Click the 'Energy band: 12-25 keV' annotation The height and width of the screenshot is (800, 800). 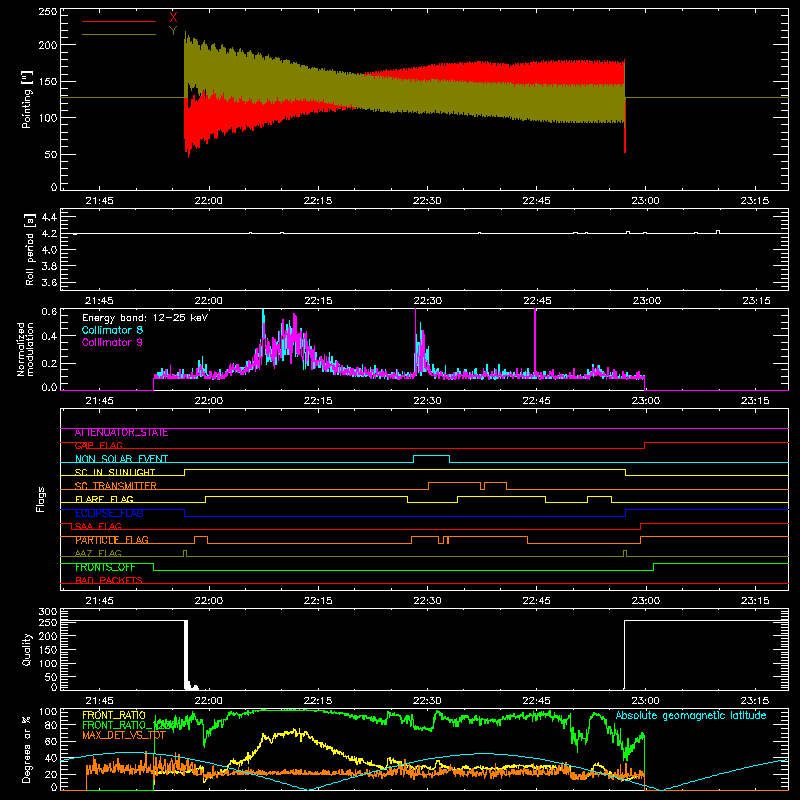(x=145, y=318)
